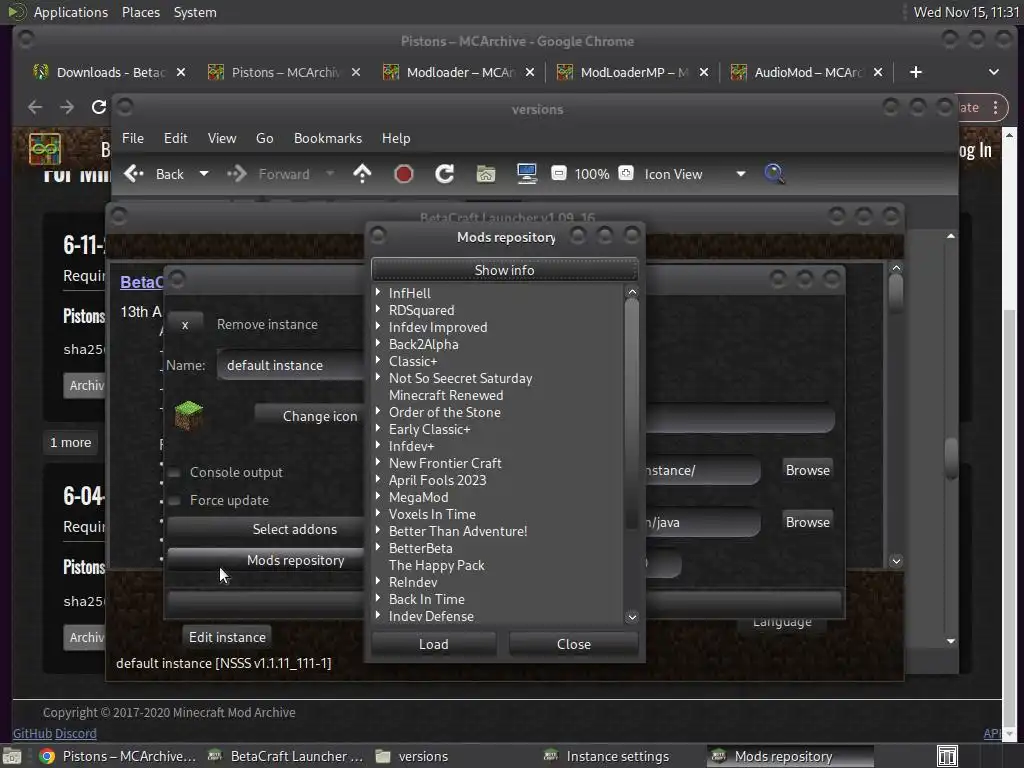
Task: Click the grass block instance icon
Action: [x=188, y=415]
